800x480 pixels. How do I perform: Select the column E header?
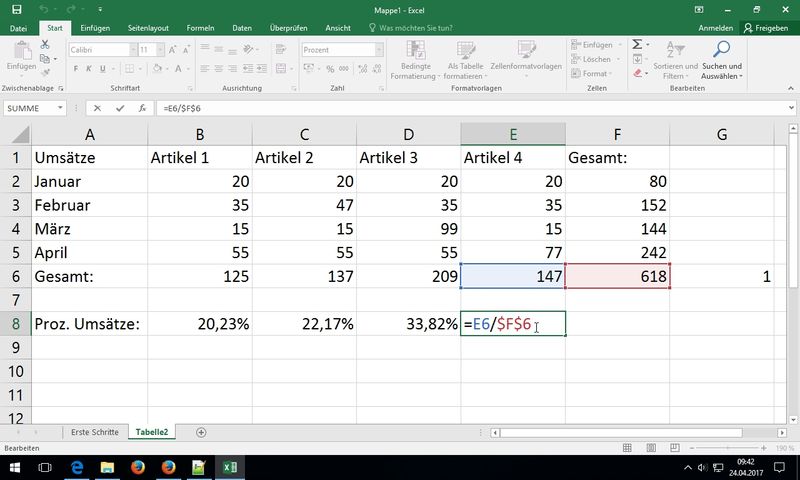[513, 135]
